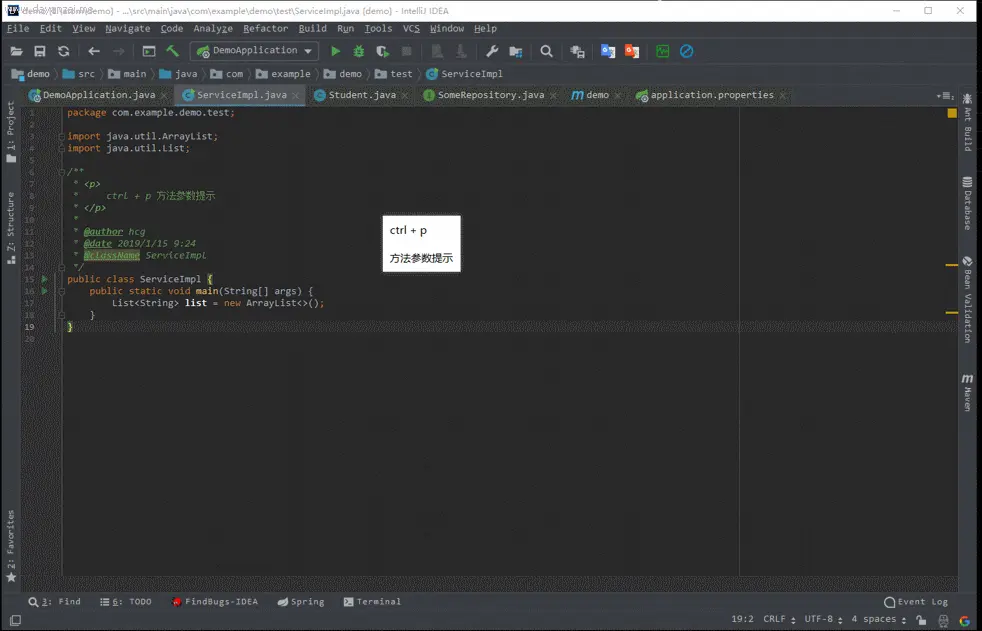Viewport: 982px width, 631px height.
Task: Click the Run with Coverage icon
Action: (x=383, y=51)
